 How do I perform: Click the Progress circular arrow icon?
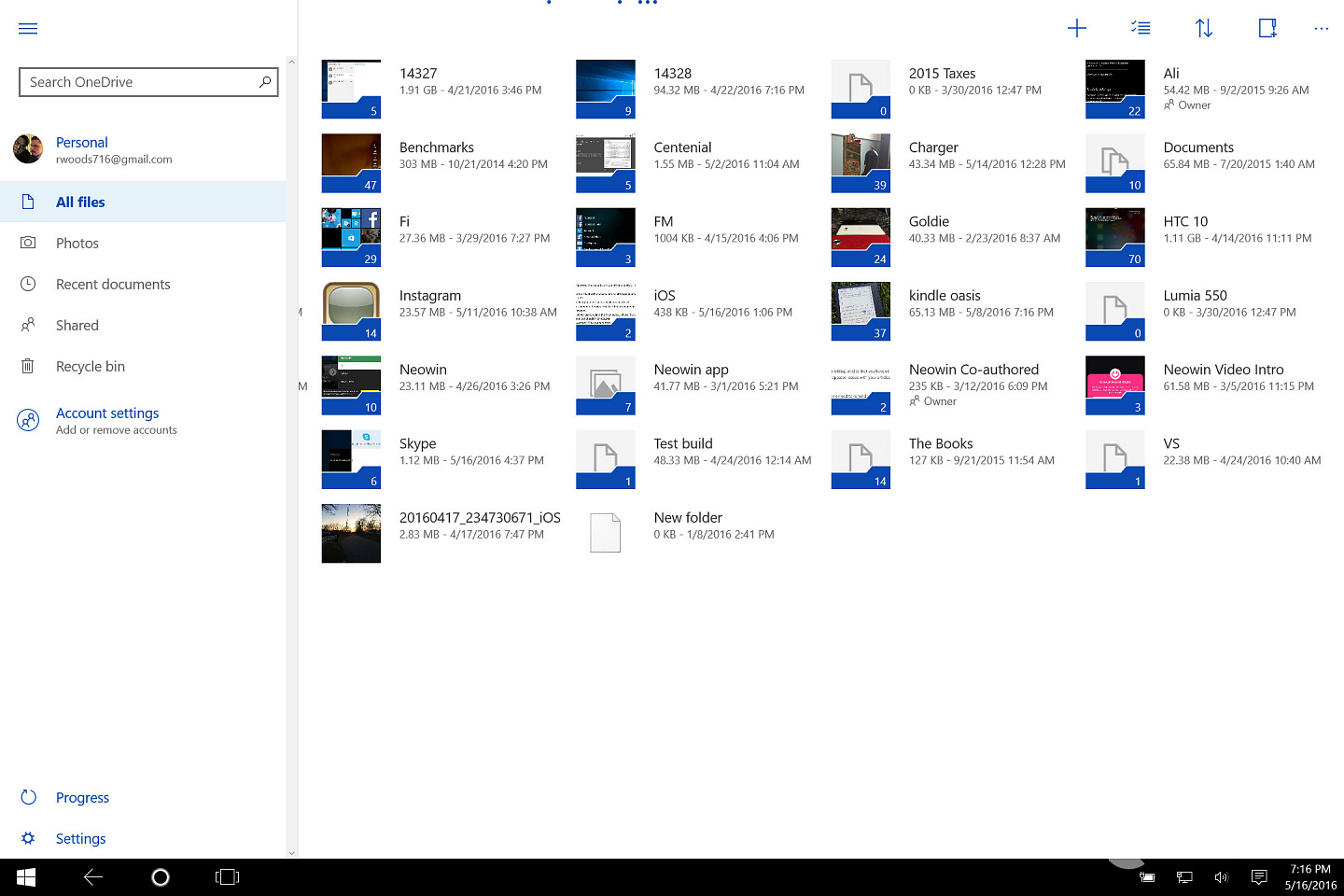(28, 797)
